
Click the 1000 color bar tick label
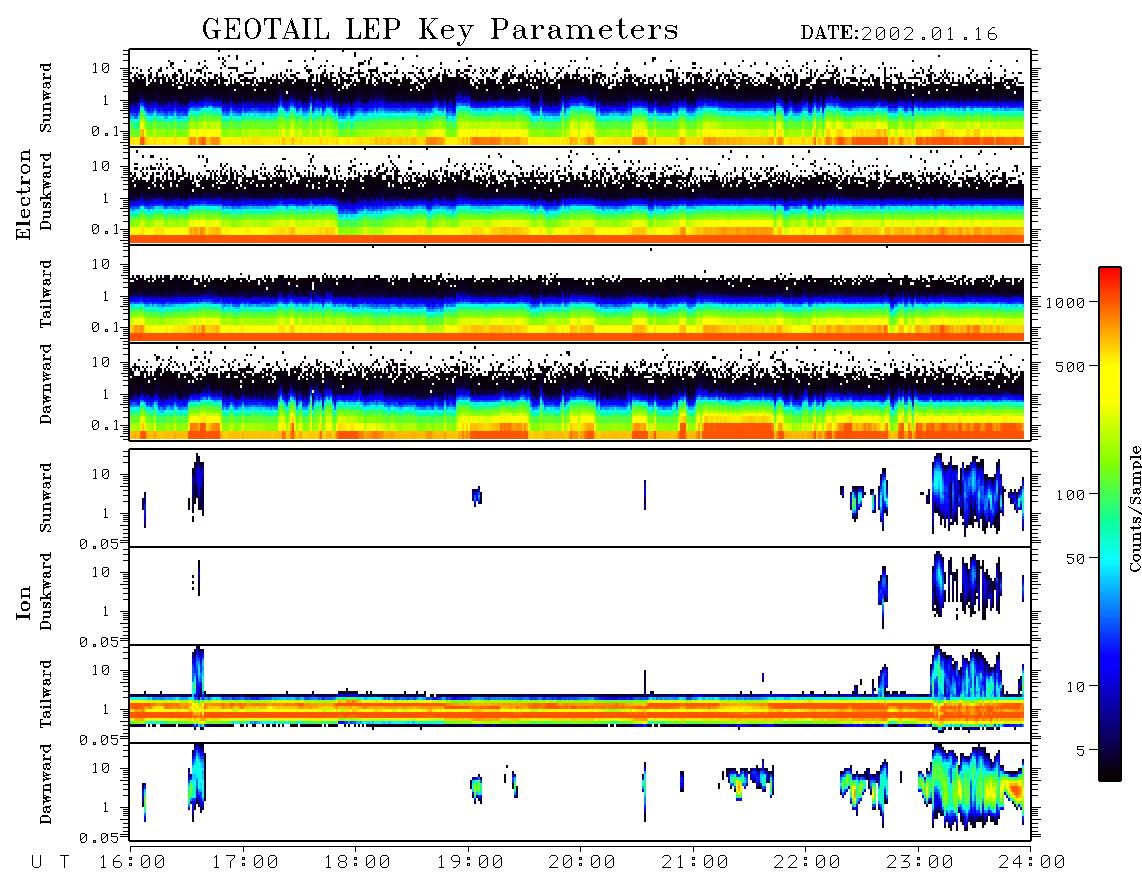tap(1065, 302)
